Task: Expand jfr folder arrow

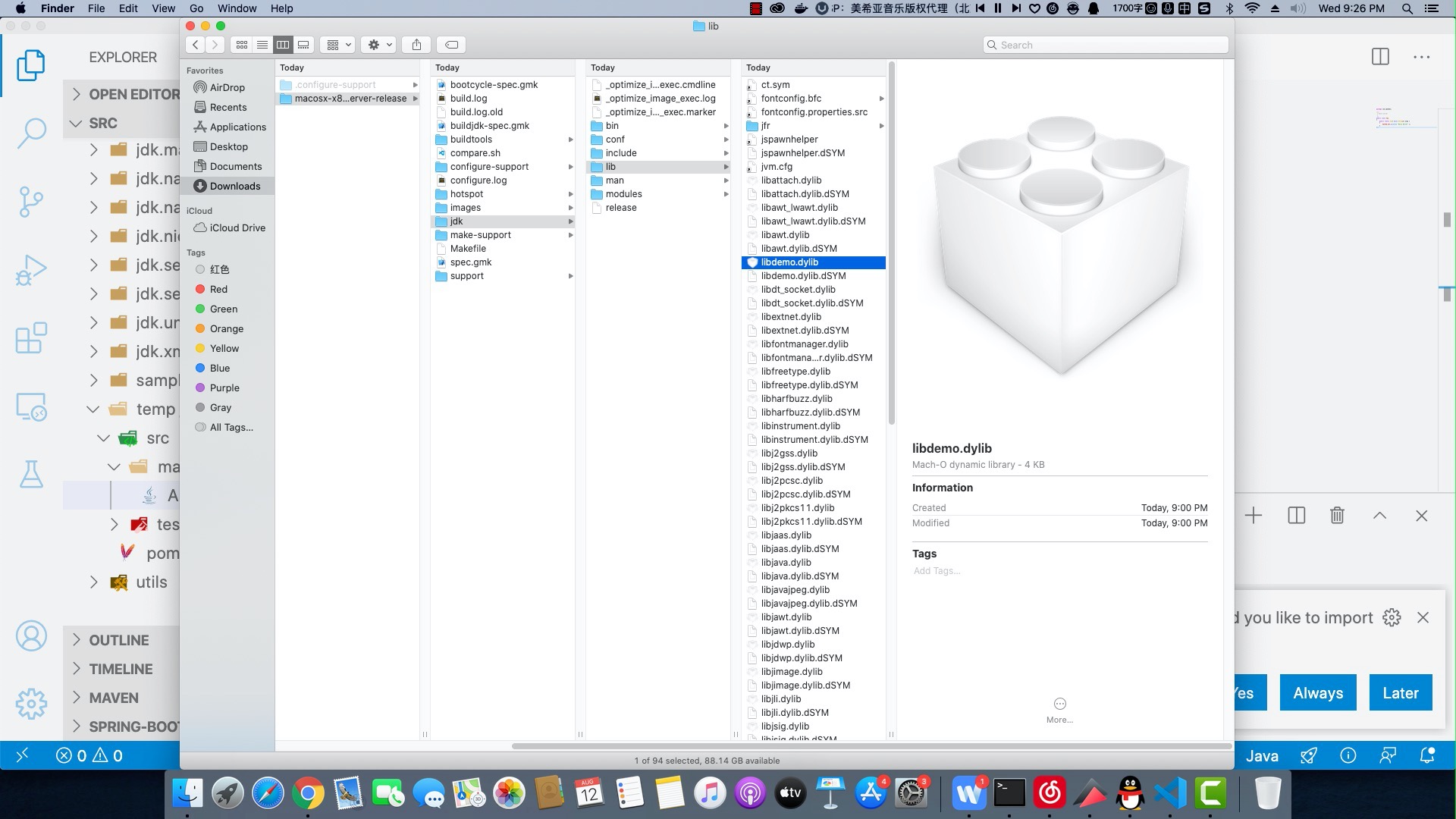Action: point(881,126)
